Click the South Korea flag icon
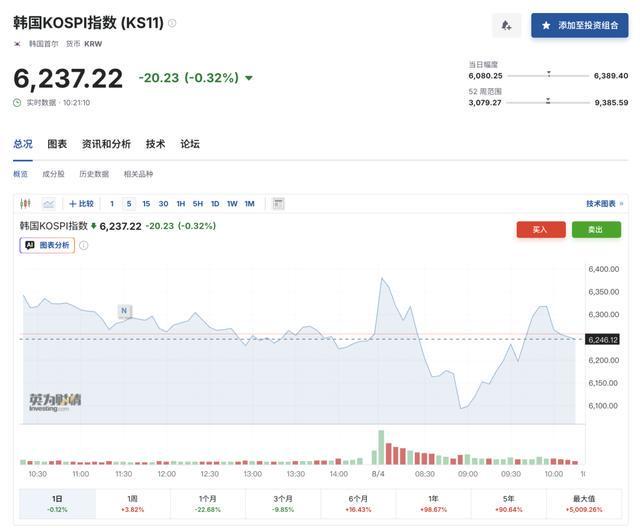Screen dimensions: 640x528 coord(17,44)
